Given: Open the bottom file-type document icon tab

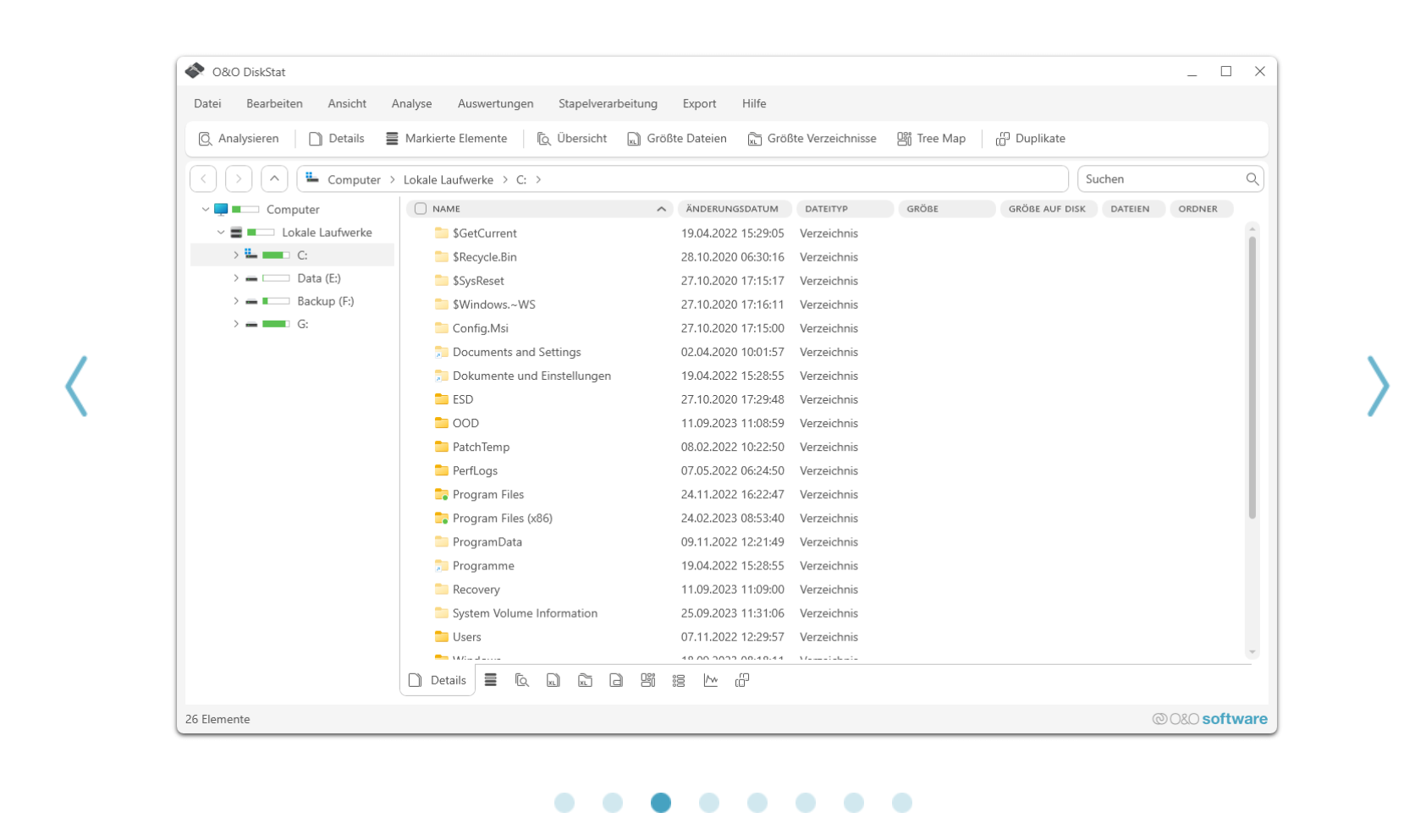Looking at the screenshot, I should tap(616, 680).
